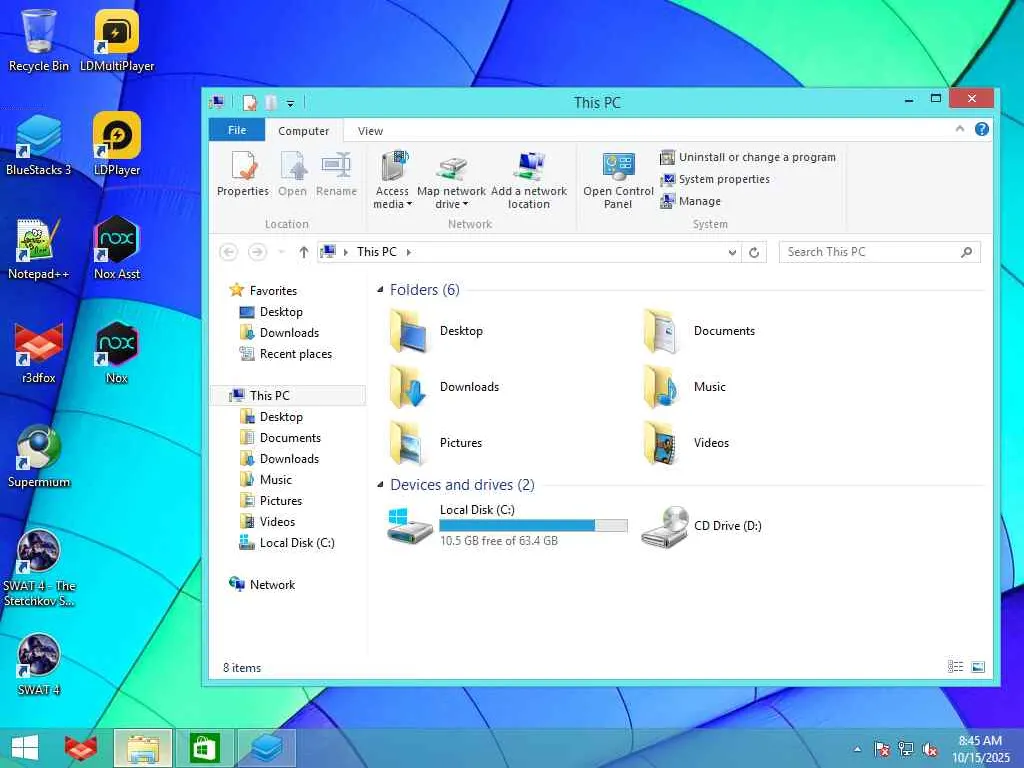The image size is (1024, 768).
Task: Select Favorites in the navigation pane
Action: [263, 291]
